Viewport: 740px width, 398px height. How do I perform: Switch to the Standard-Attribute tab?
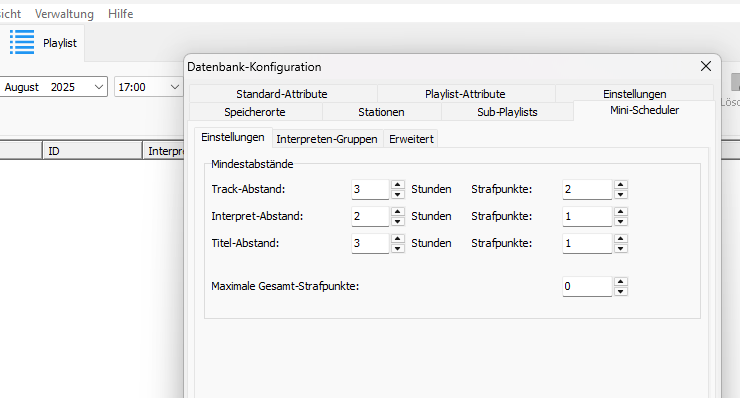point(282,93)
